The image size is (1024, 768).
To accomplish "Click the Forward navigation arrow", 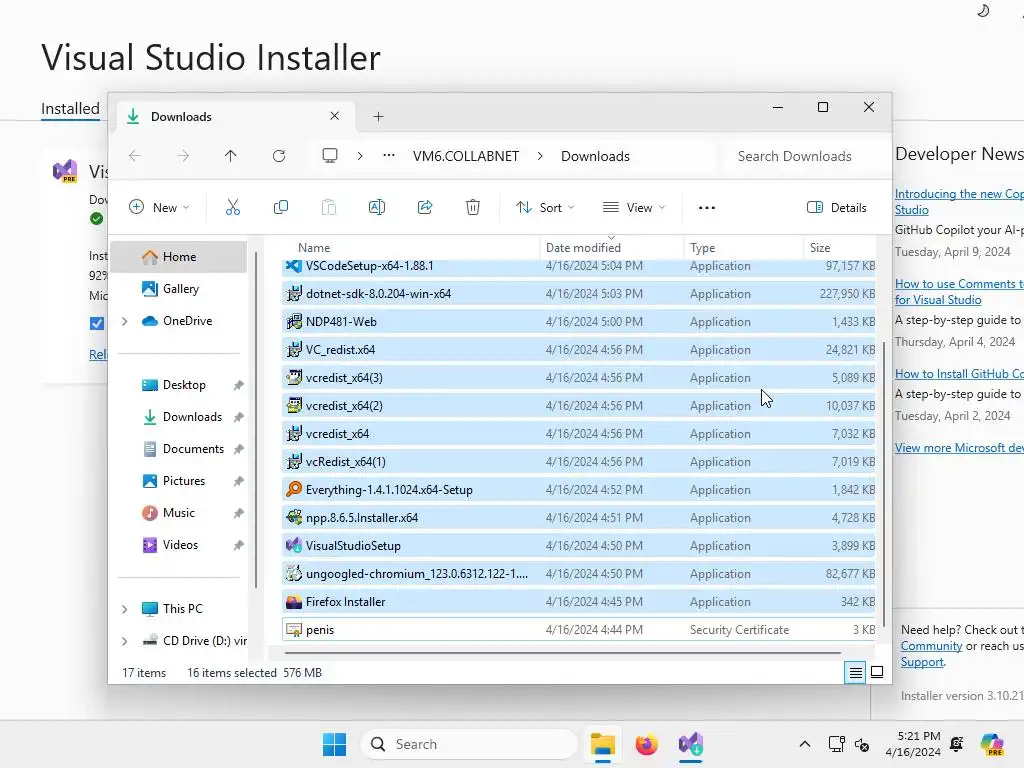I will pyautogui.click(x=183, y=156).
